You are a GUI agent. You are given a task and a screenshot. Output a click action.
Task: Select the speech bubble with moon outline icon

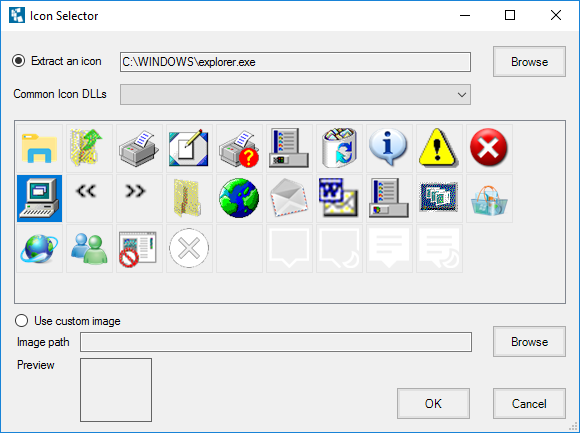coord(339,248)
